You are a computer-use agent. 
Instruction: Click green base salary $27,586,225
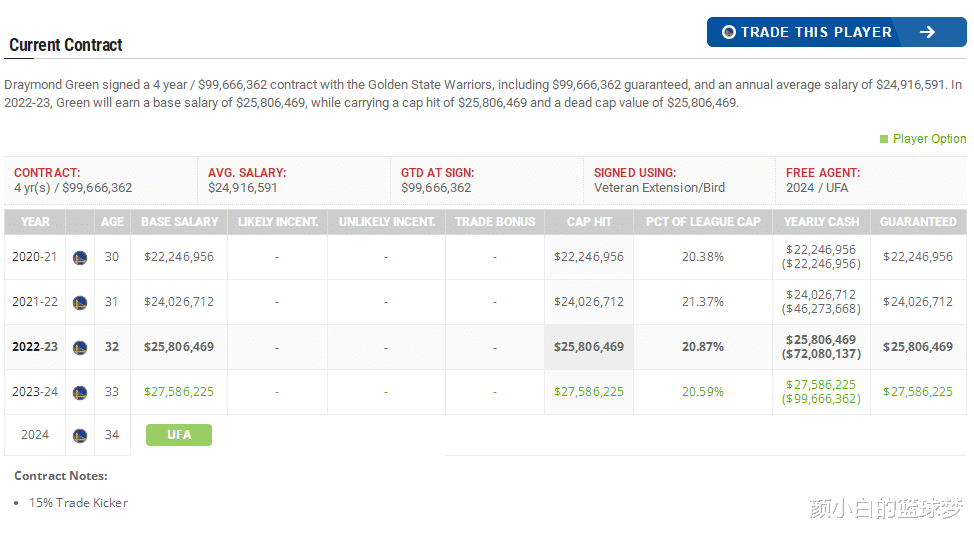tap(179, 392)
